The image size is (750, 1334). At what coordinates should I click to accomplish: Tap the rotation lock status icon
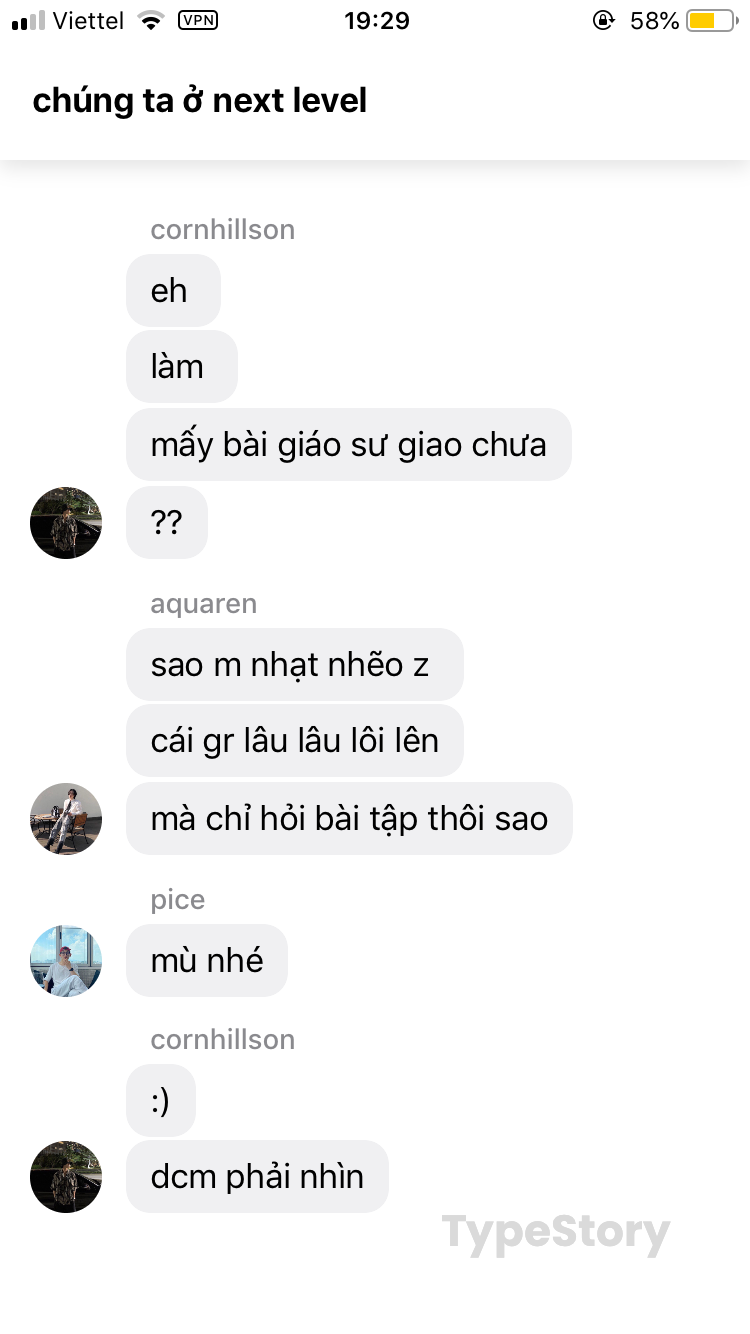point(604,21)
